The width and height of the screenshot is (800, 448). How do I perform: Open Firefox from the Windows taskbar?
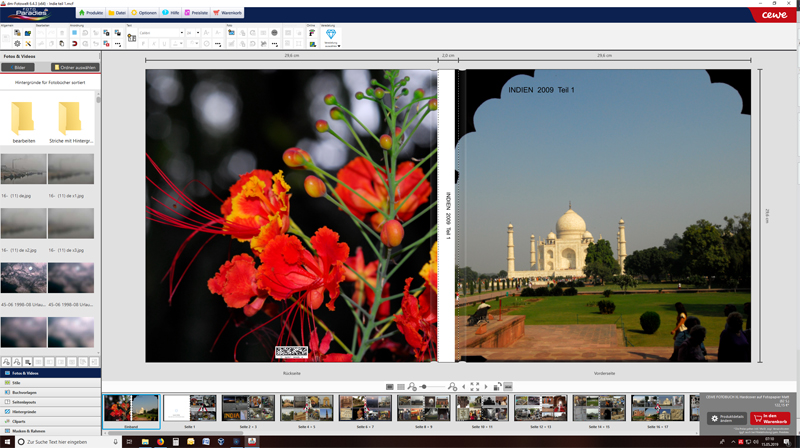point(160,441)
